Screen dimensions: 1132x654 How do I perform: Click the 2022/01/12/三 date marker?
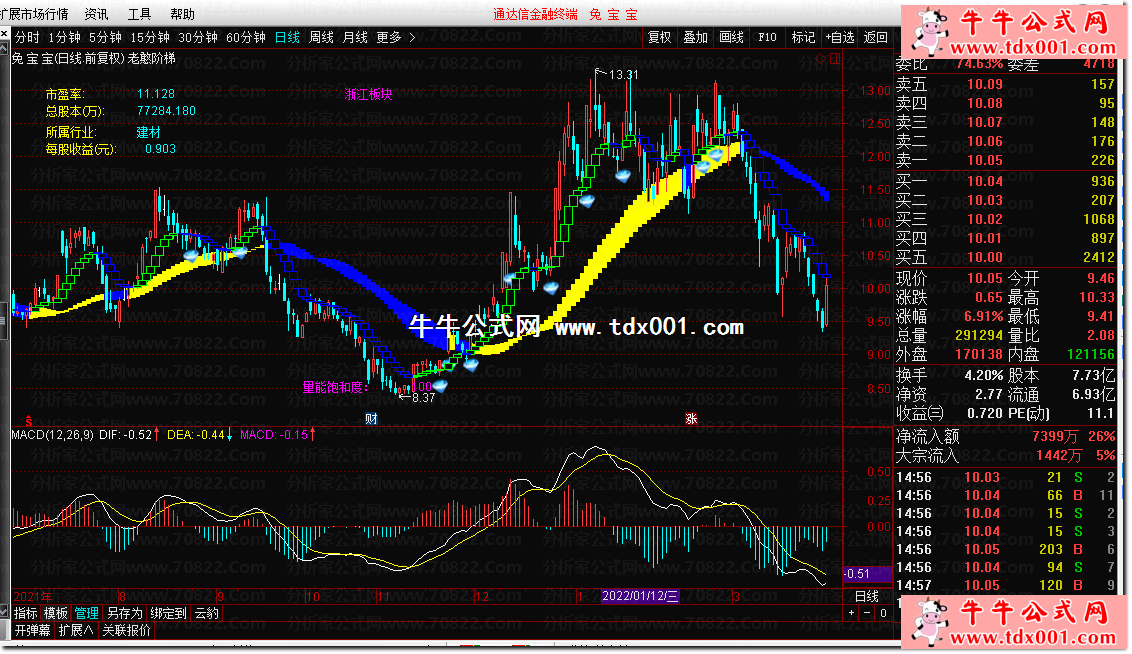pyautogui.click(x=640, y=596)
